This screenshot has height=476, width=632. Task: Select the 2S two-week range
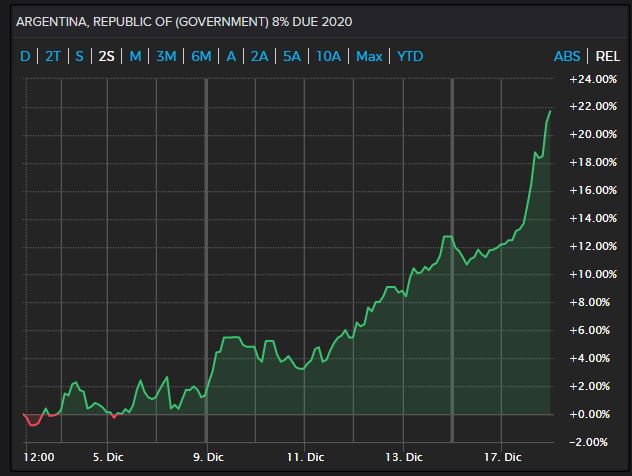(x=106, y=56)
